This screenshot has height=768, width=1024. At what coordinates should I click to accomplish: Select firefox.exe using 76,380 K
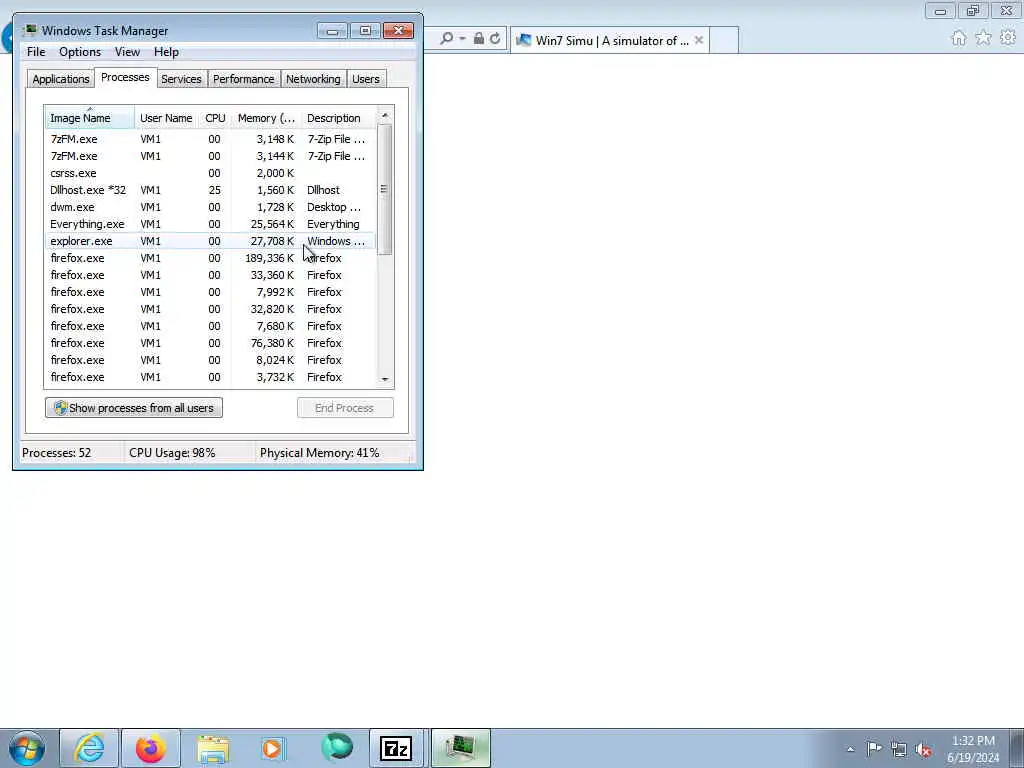210,343
